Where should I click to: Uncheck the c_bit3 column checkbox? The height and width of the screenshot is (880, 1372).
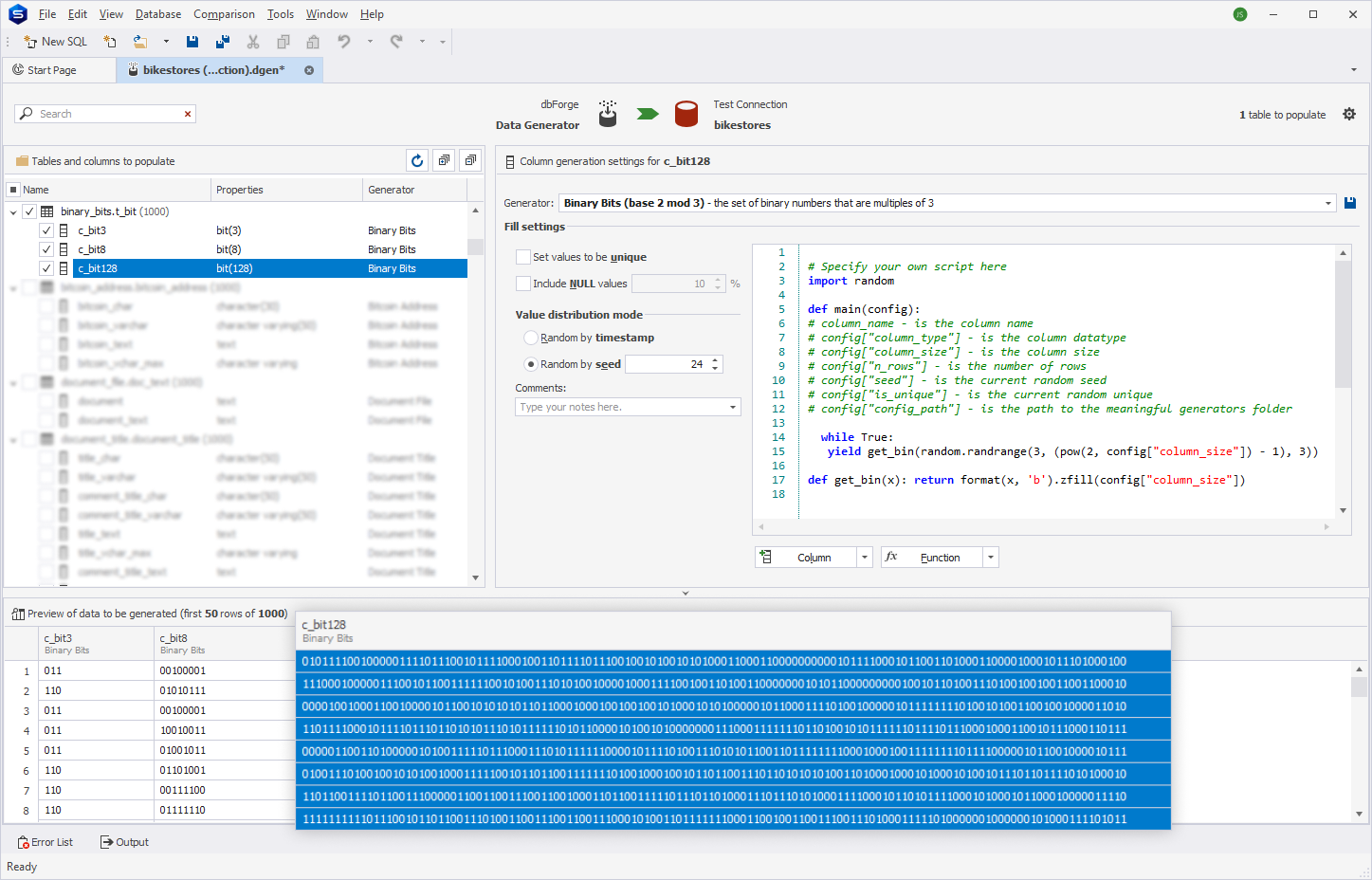click(x=46, y=230)
